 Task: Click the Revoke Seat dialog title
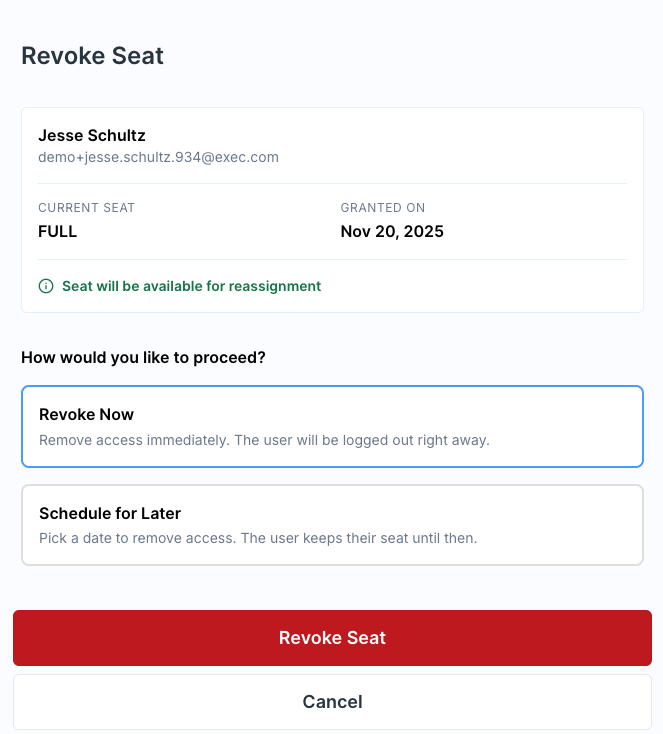[x=92, y=56]
